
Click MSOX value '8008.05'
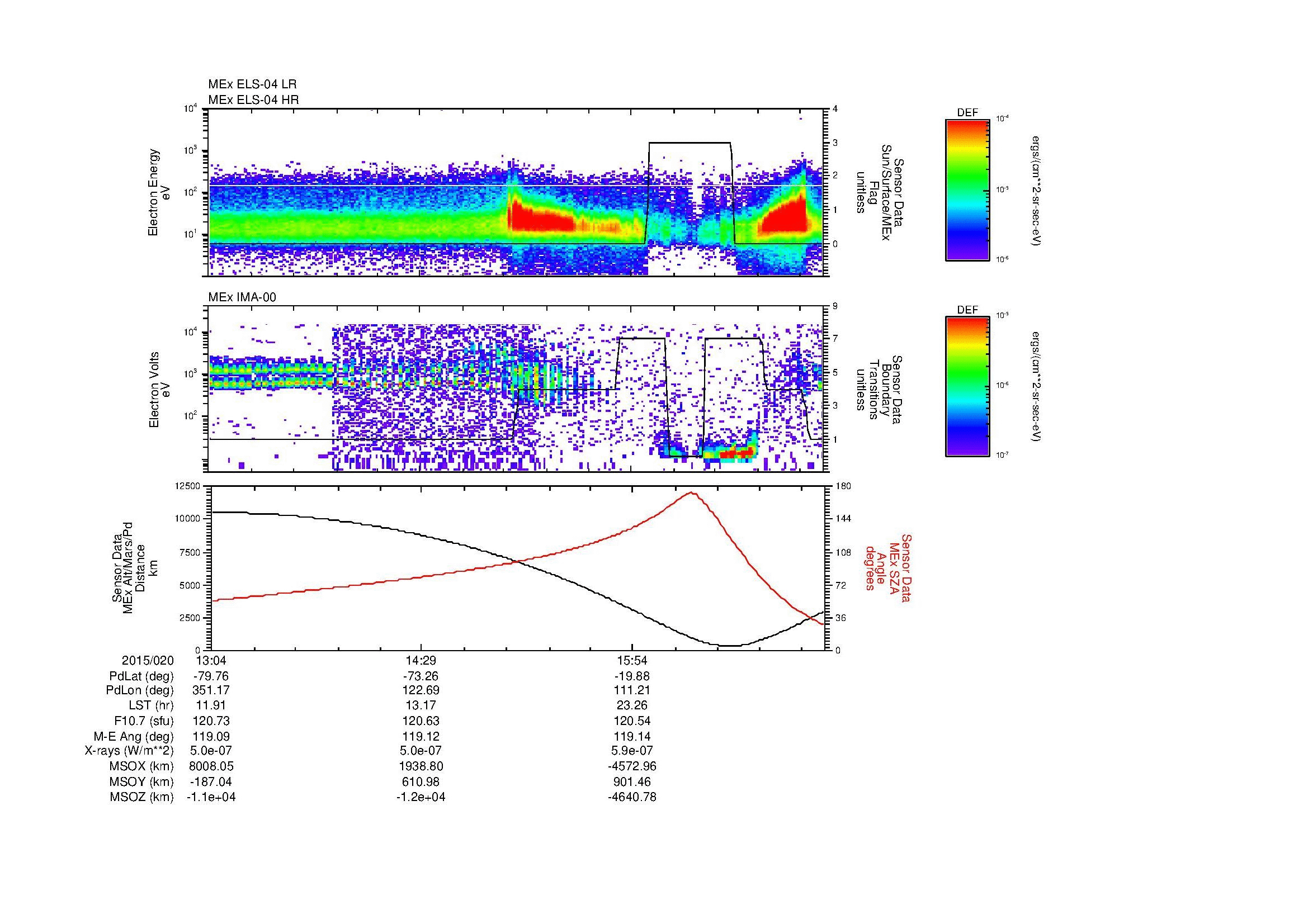(211, 766)
